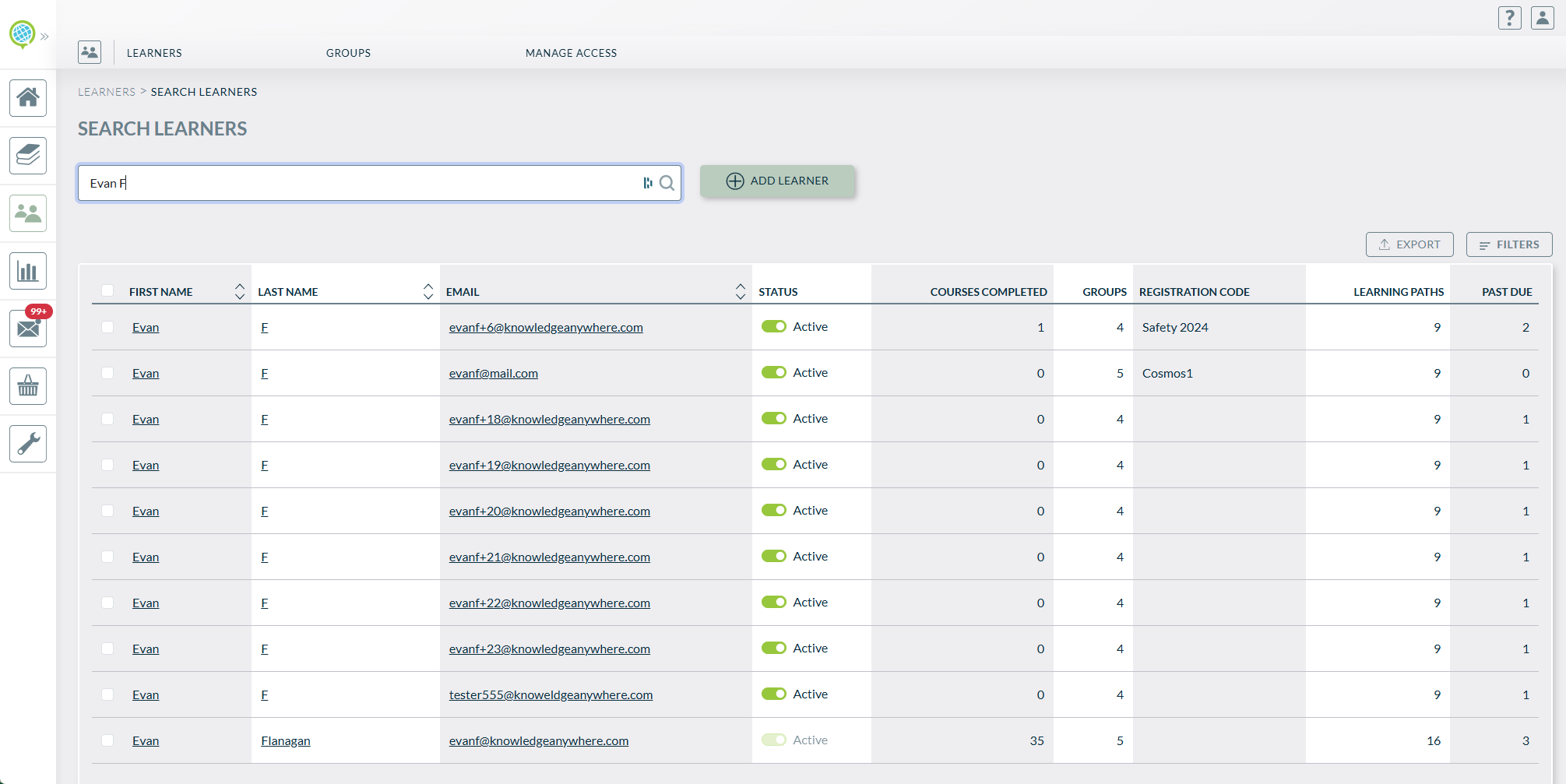Sort by Last Name column arrows
1566x784 pixels.
click(x=428, y=291)
